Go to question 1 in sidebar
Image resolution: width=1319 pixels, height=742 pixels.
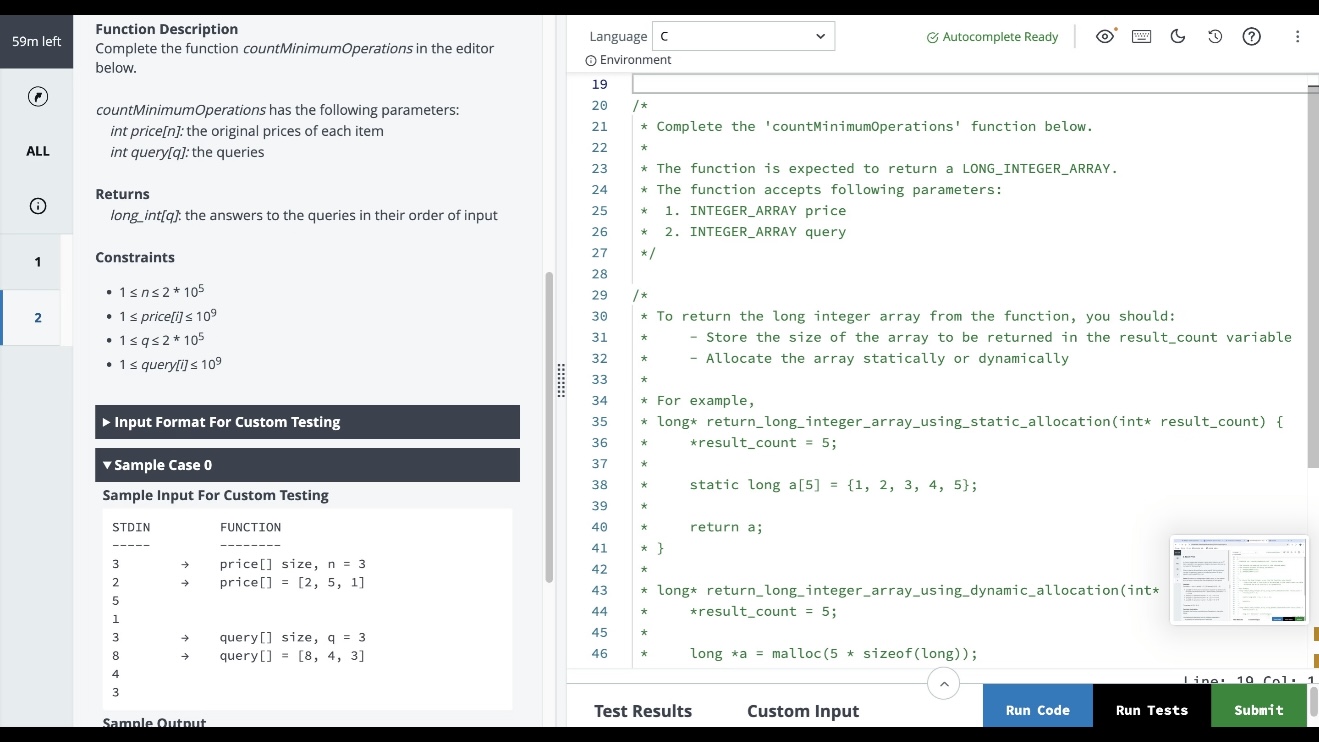pos(37,262)
